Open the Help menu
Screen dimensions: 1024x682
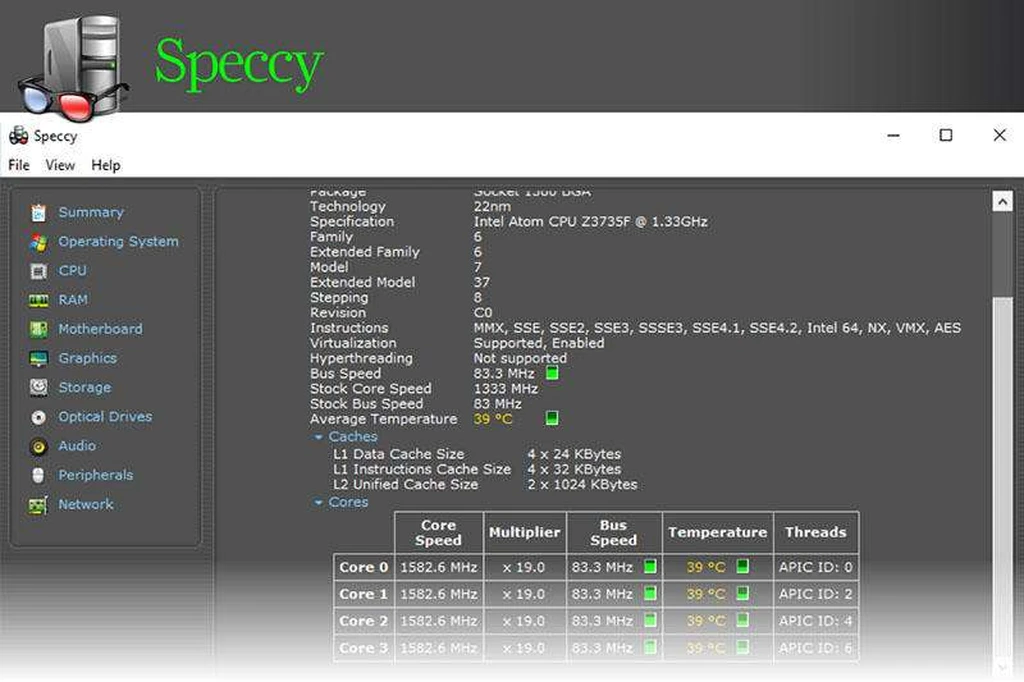tap(106, 165)
